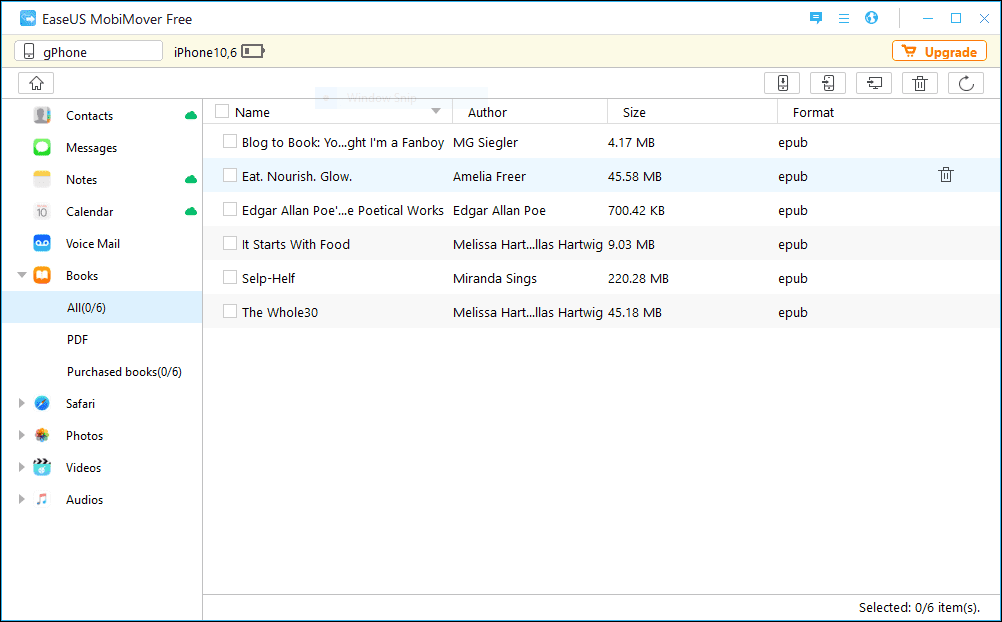Delete Eat. Nourish. Glow. via row trash icon

pyautogui.click(x=946, y=175)
